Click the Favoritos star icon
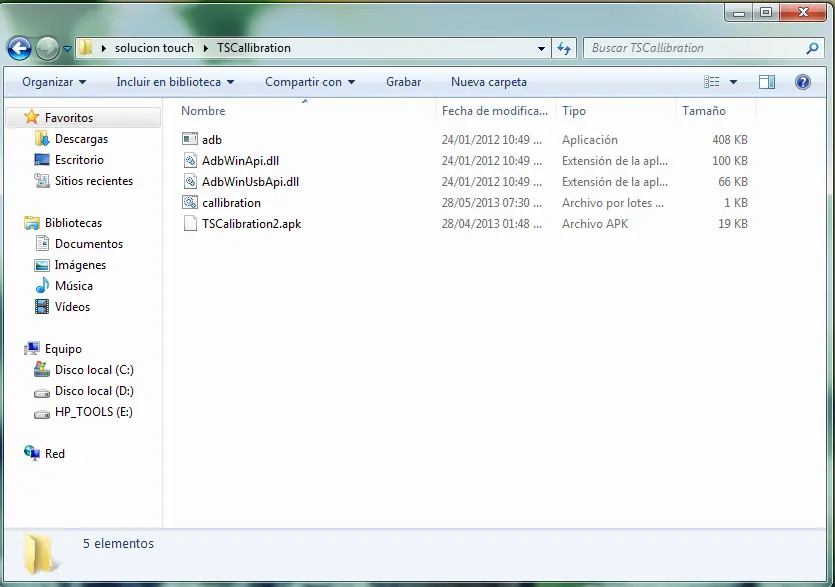Image resolution: width=835 pixels, height=587 pixels. pyautogui.click(x=32, y=117)
